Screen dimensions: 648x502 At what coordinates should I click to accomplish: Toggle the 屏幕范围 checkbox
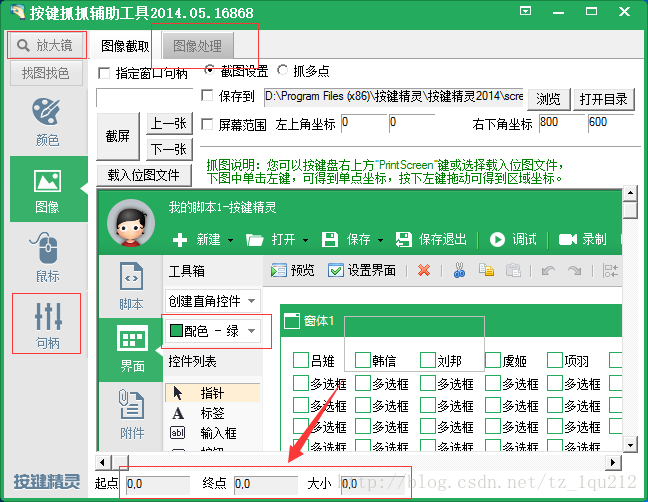coord(207,124)
